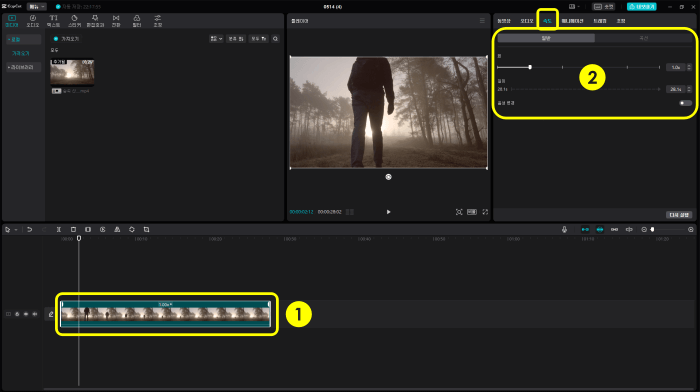Toggle the pitch change switch
This screenshot has width=700, height=392.
(x=685, y=103)
